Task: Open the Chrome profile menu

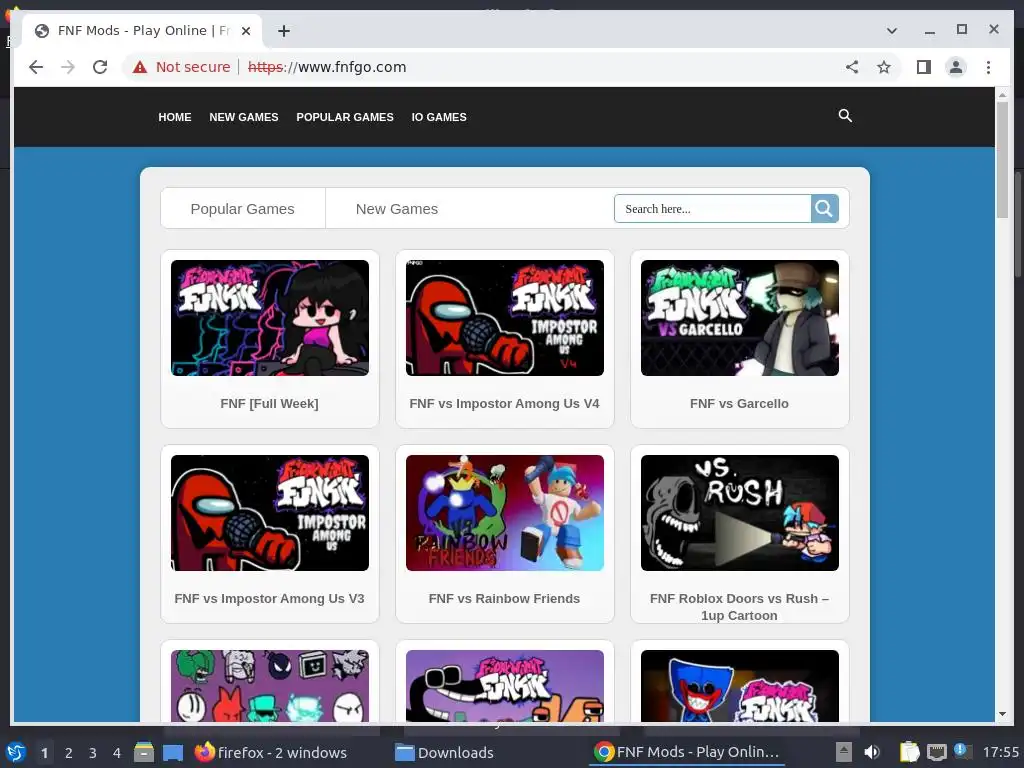Action: click(x=956, y=67)
